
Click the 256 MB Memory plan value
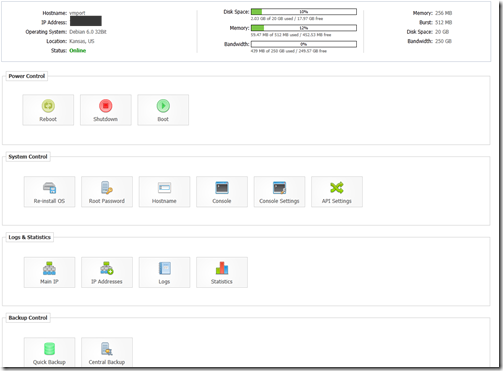coord(444,13)
